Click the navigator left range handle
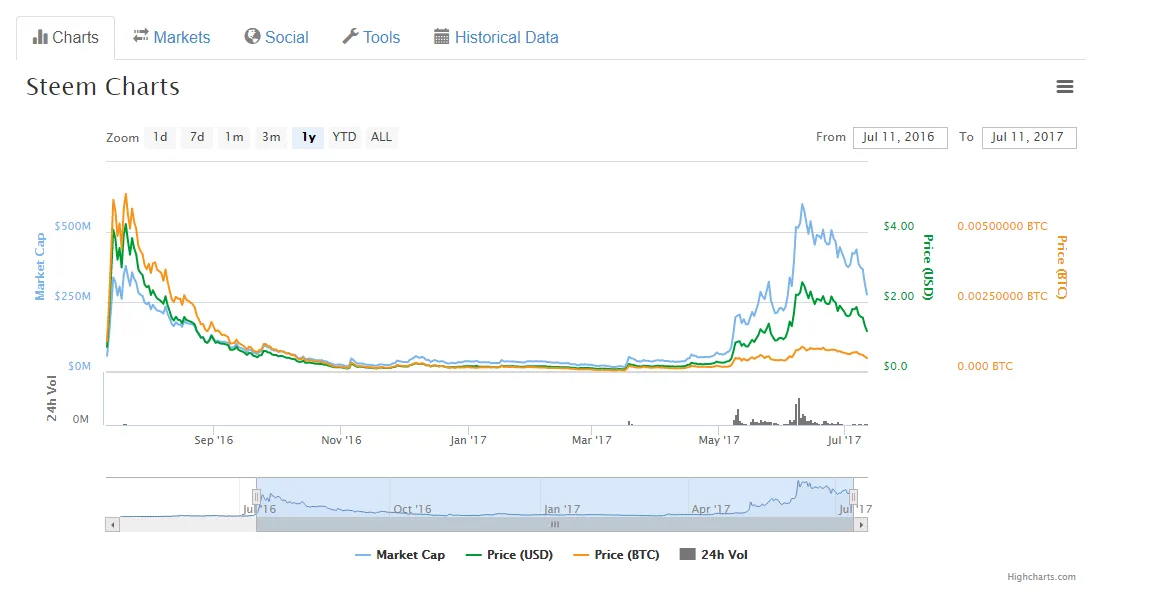The image size is (1176, 593). pos(256,496)
